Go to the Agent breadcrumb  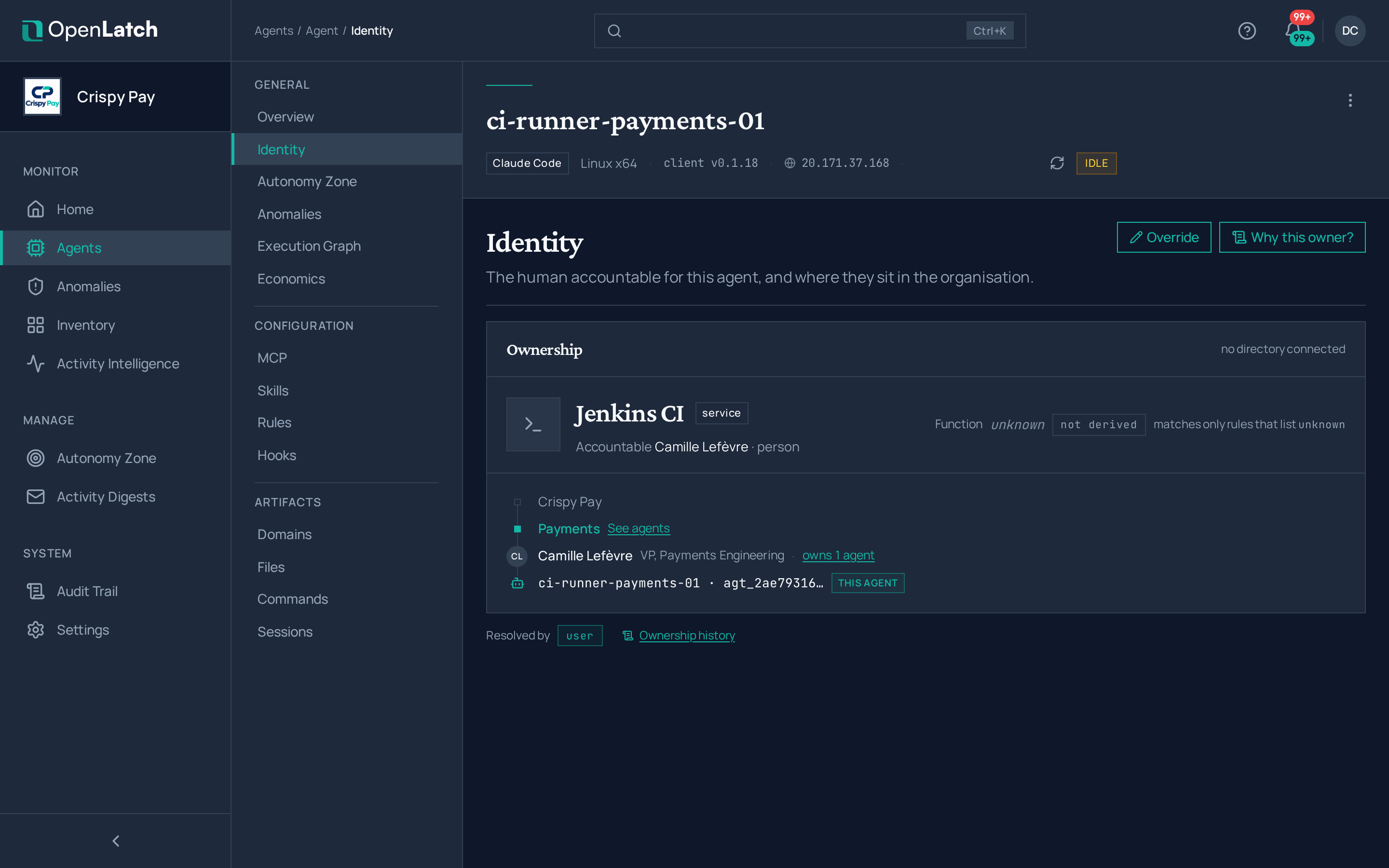pos(321,31)
